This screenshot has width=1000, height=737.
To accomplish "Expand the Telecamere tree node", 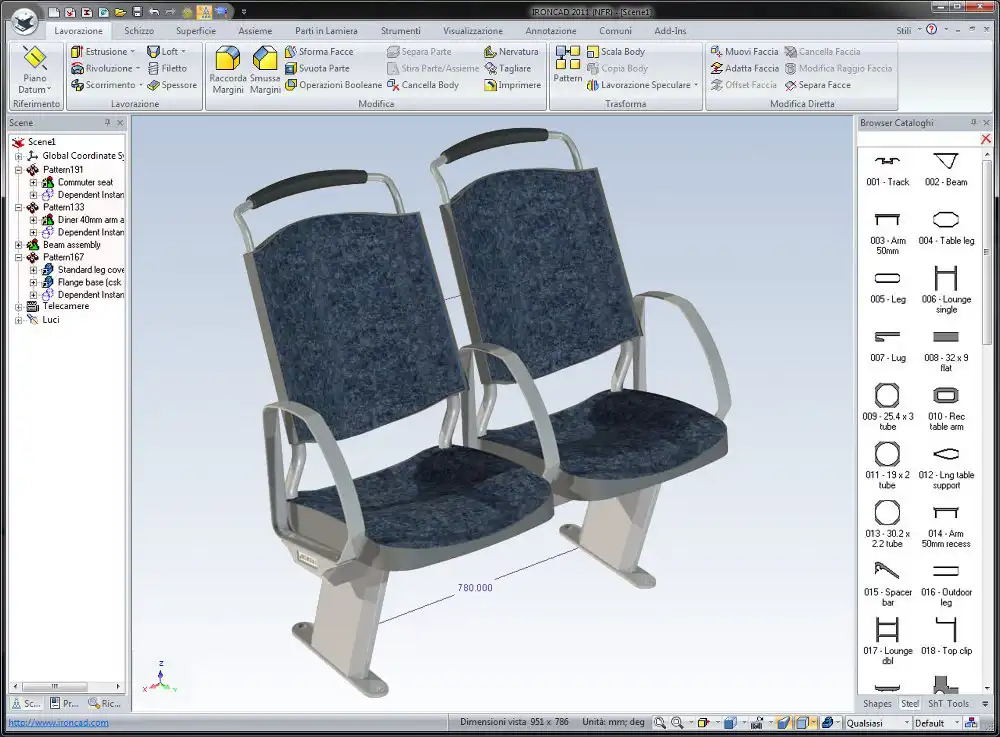I will [18, 307].
